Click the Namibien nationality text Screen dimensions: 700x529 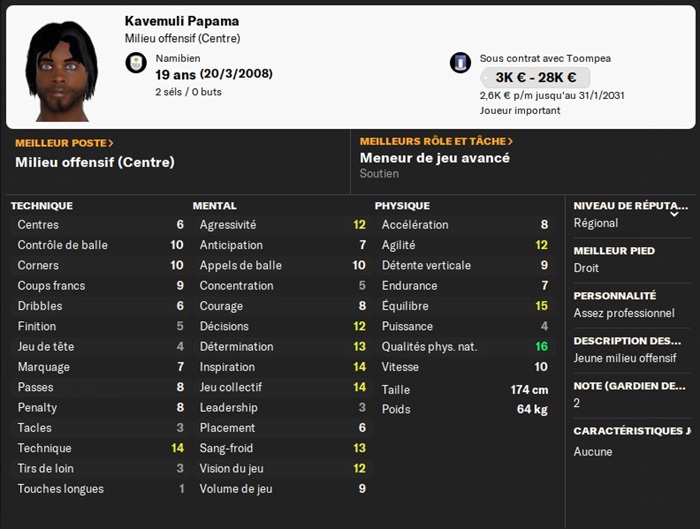(x=177, y=58)
